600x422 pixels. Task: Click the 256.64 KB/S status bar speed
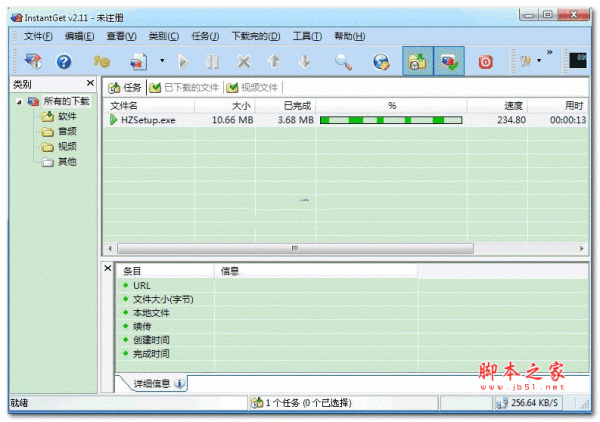[x=527, y=403]
